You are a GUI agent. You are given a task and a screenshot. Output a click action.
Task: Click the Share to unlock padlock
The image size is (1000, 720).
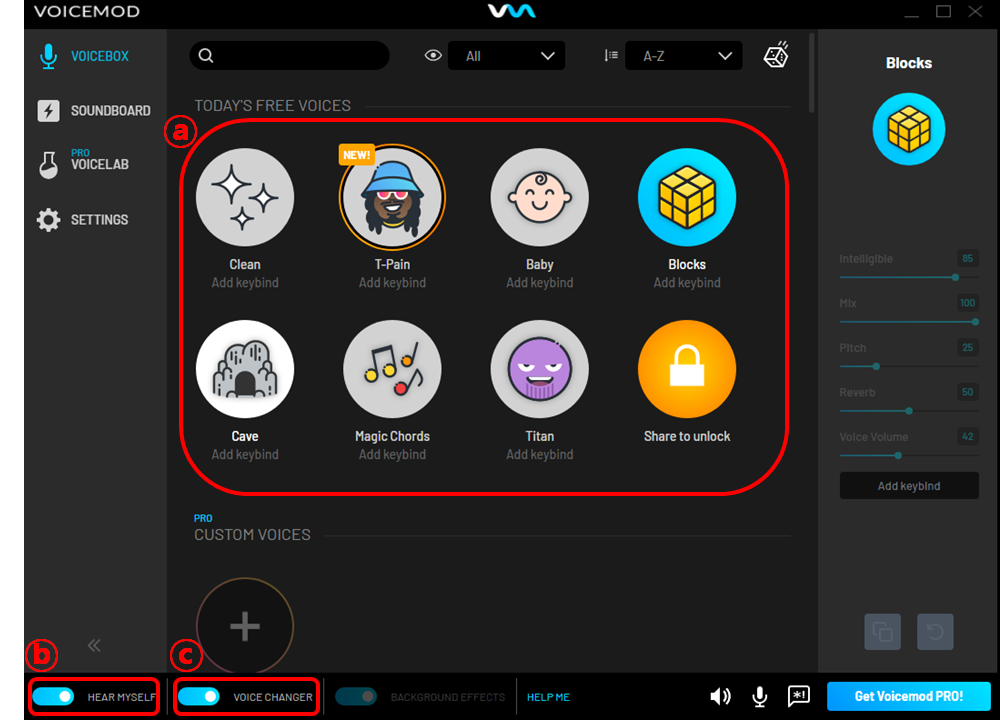tap(687, 369)
